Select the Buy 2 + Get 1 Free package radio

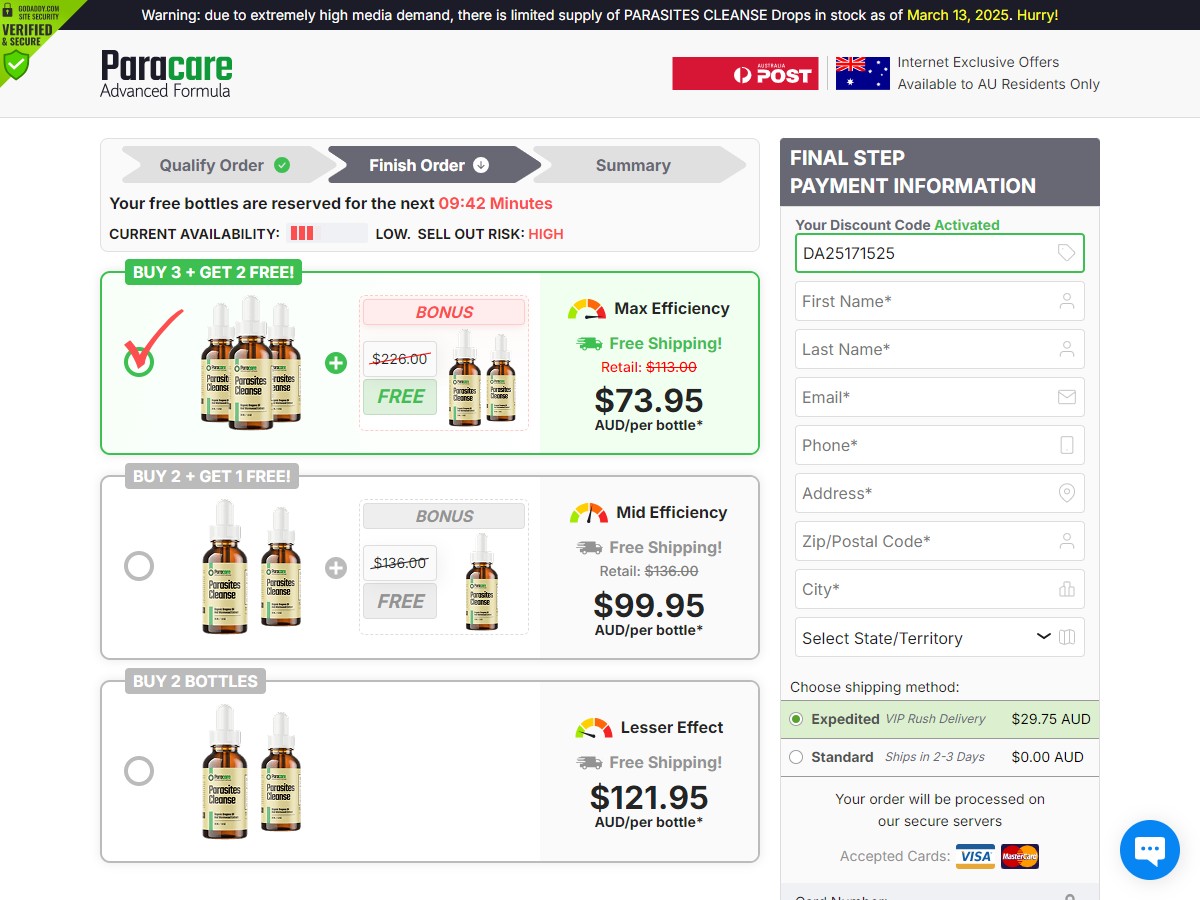tap(139, 566)
